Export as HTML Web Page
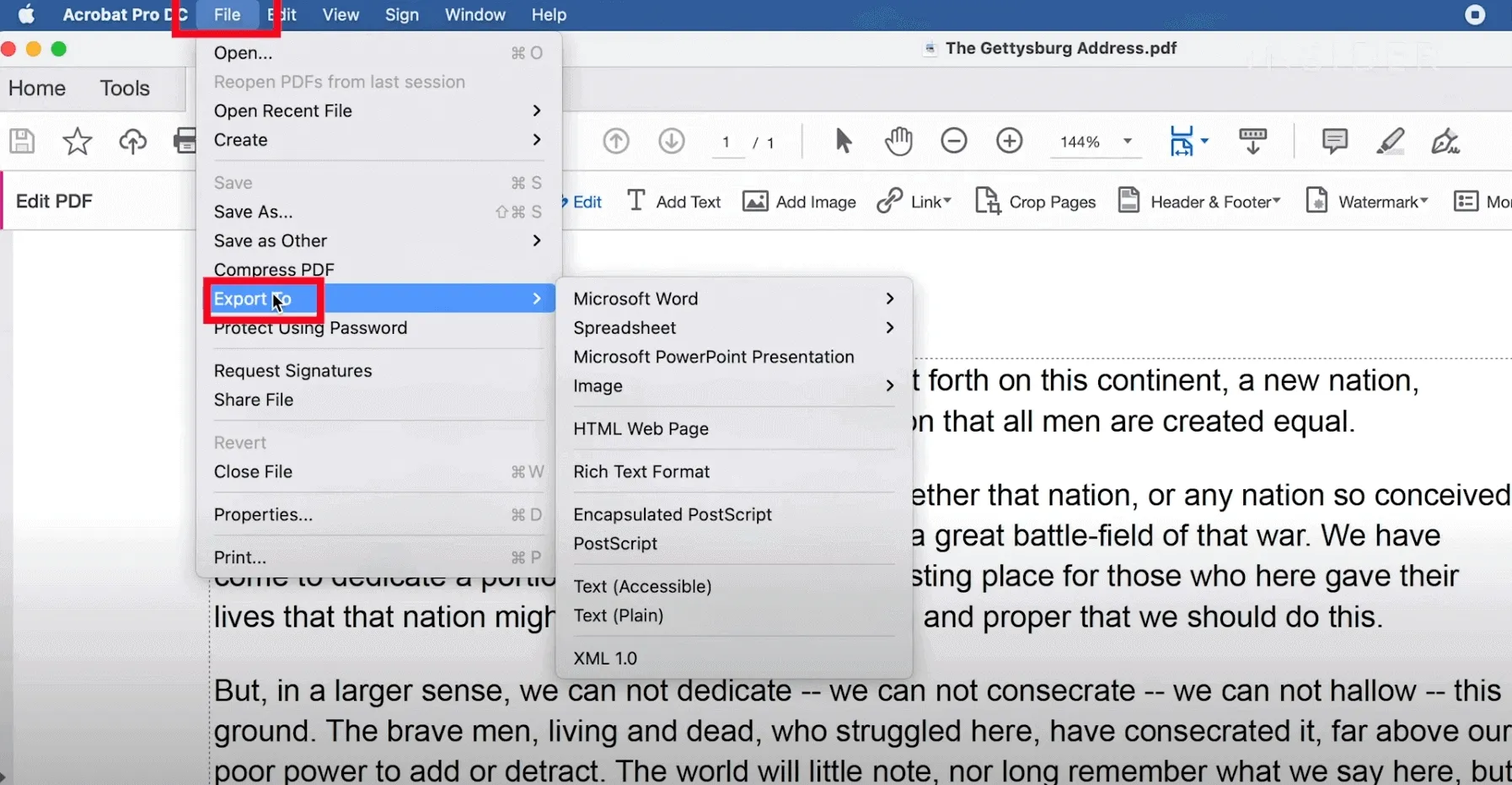The height and width of the screenshot is (785, 1512). [x=734, y=428]
